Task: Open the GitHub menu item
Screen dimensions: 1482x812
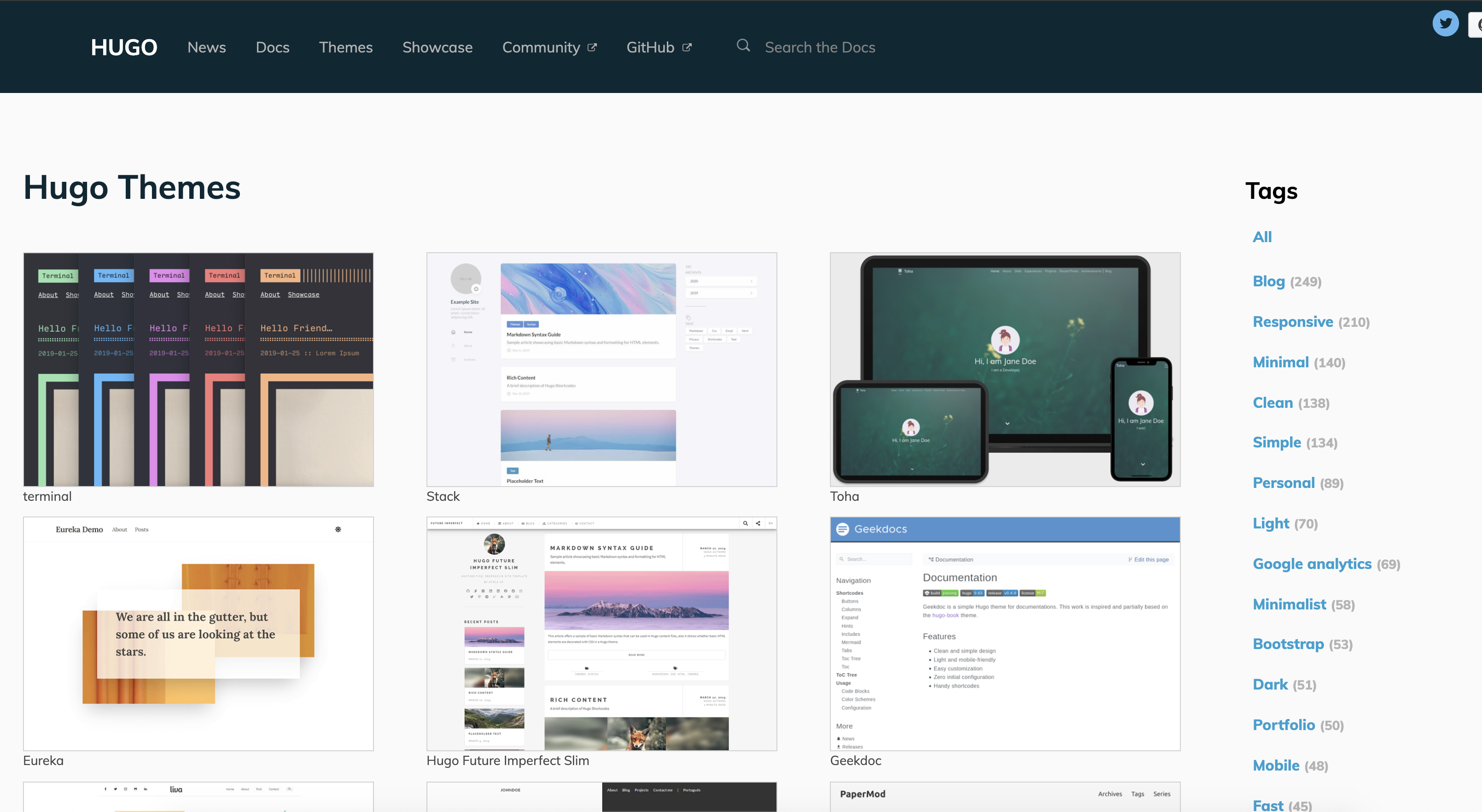Action: click(x=650, y=47)
